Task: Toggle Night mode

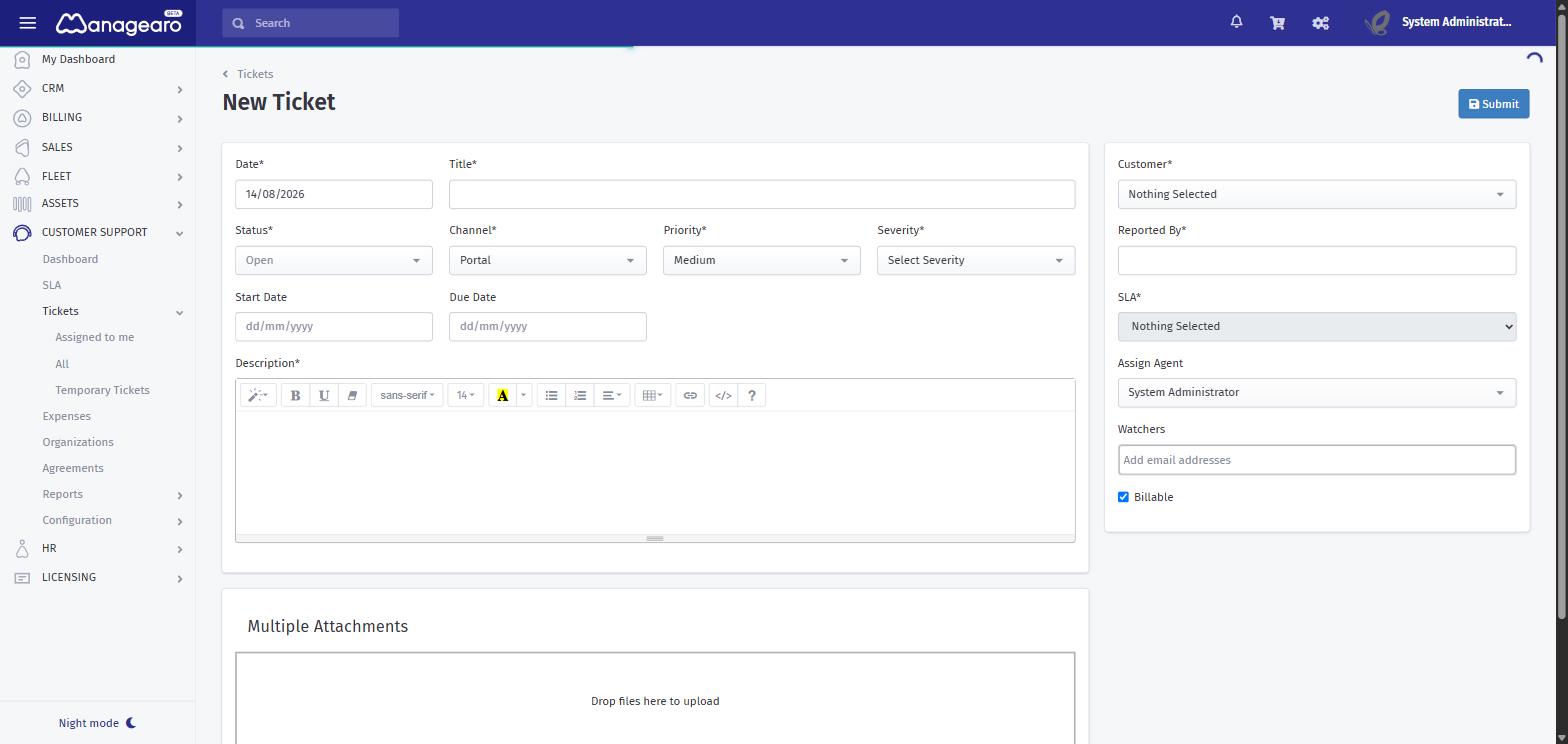Action: (x=97, y=723)
